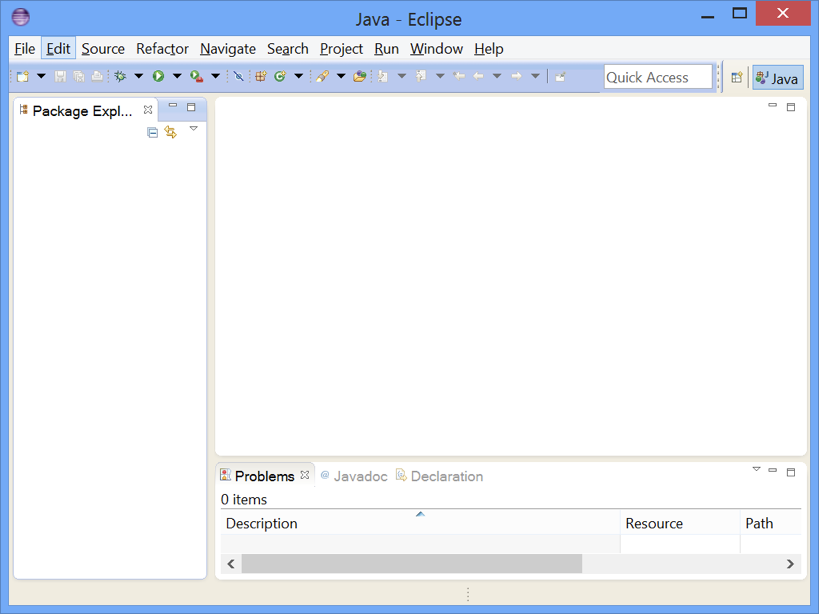Click the Forward navigation arrow icon
This screenshot has height=614, width=819.
coord(517,77)
